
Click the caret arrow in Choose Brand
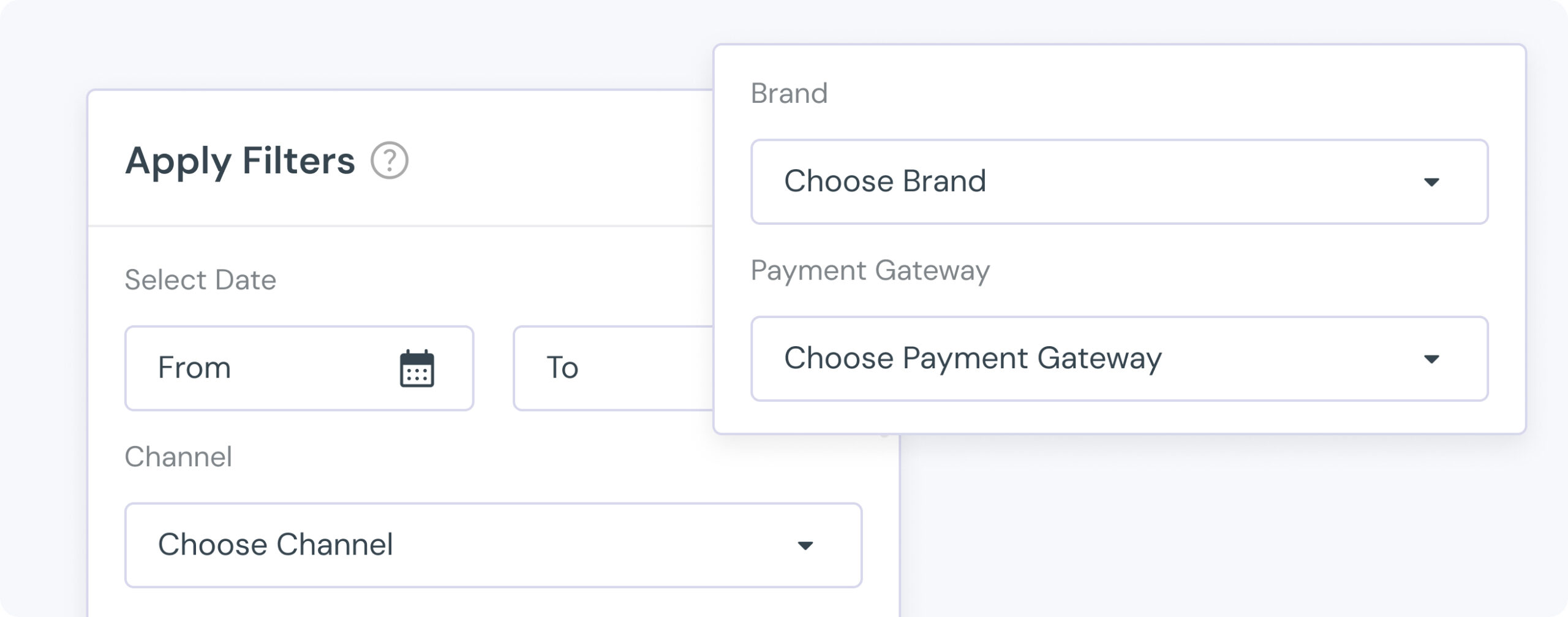pyautogui.click(x=1431, y=182)
